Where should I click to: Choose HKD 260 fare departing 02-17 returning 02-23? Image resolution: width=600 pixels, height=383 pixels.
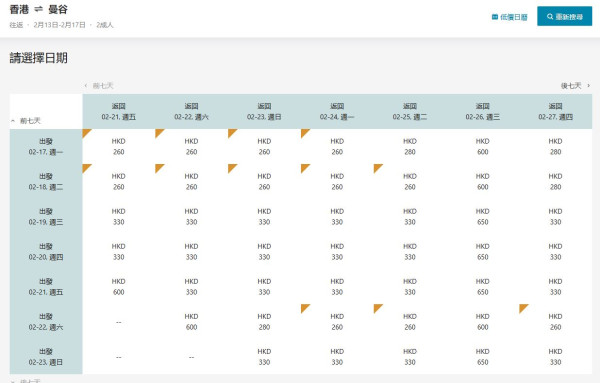264,147
